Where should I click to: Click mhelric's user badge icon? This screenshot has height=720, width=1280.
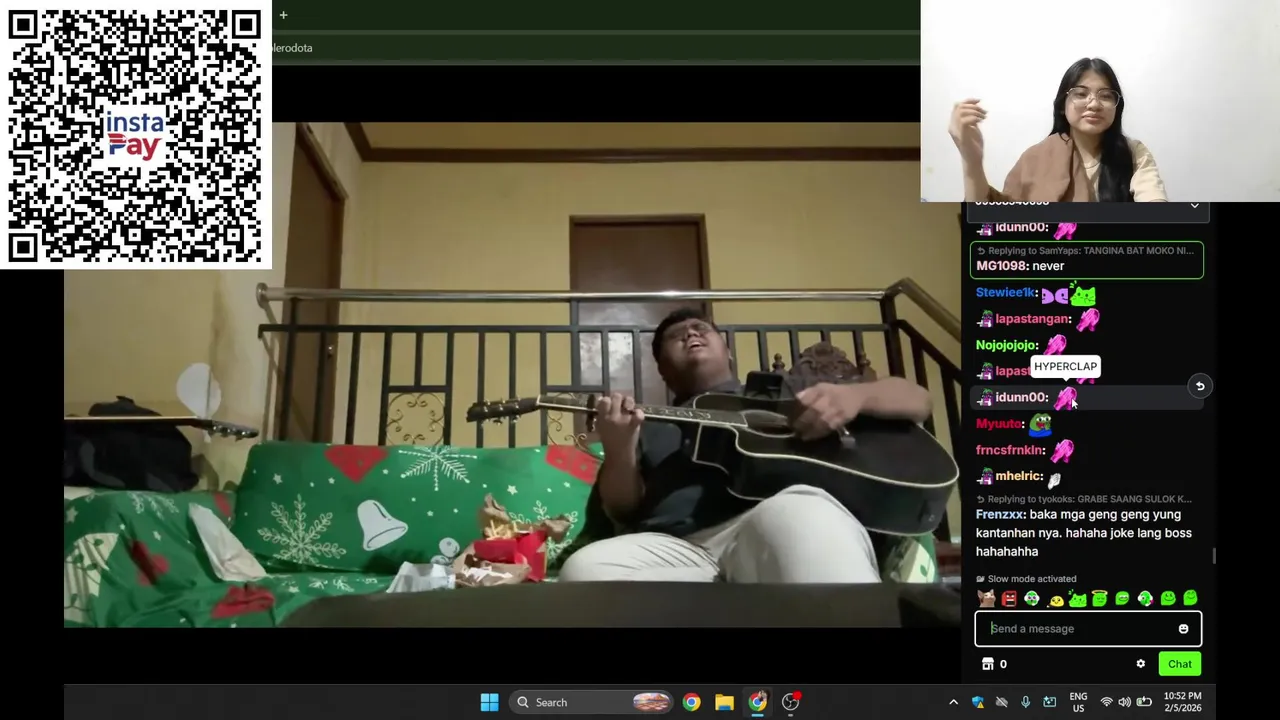pos(985,477)
